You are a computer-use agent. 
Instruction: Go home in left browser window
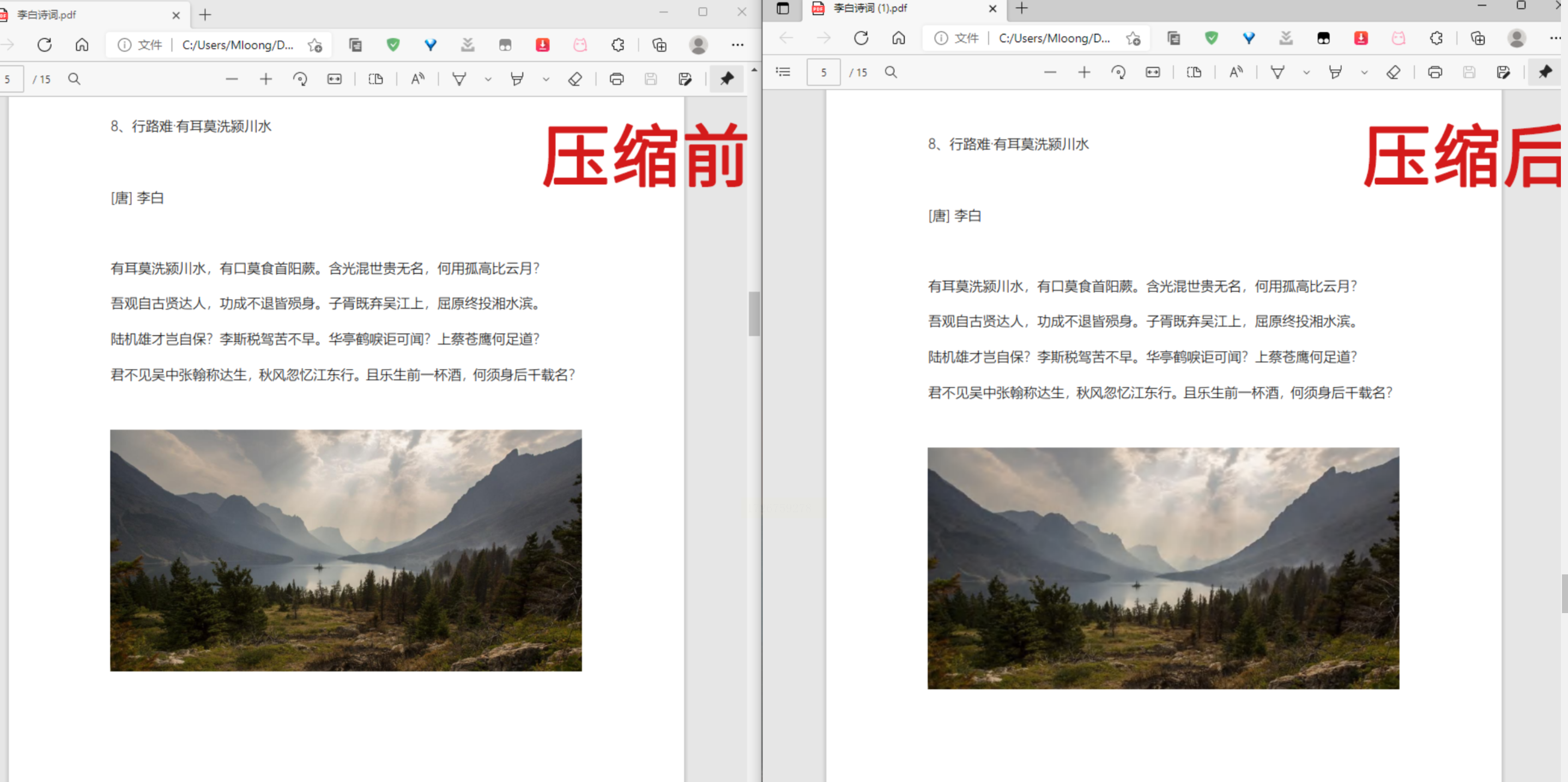tap(82, 45)
